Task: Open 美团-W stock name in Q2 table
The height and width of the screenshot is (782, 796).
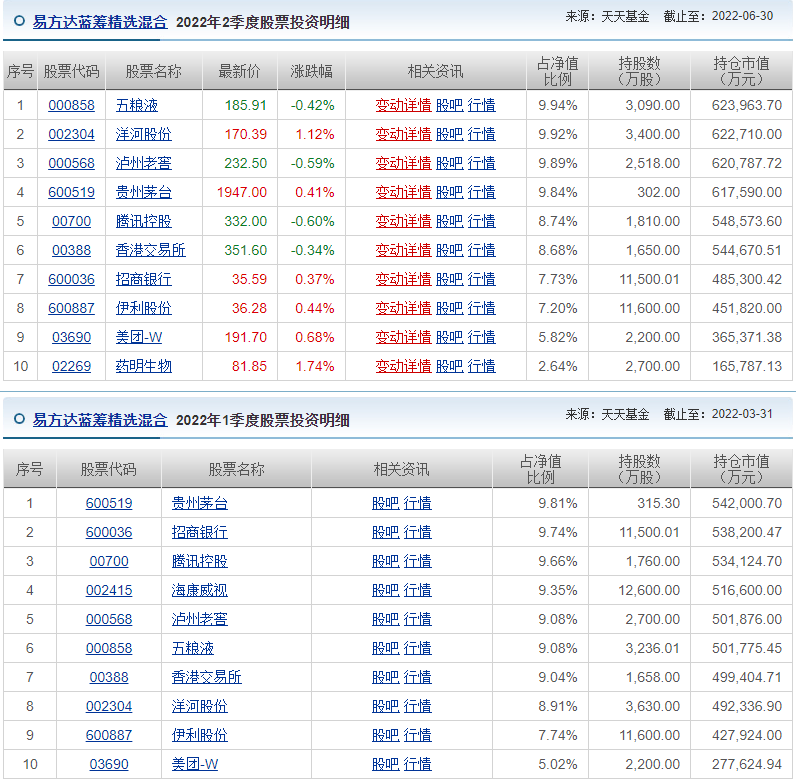Action: tap(139, 337)
